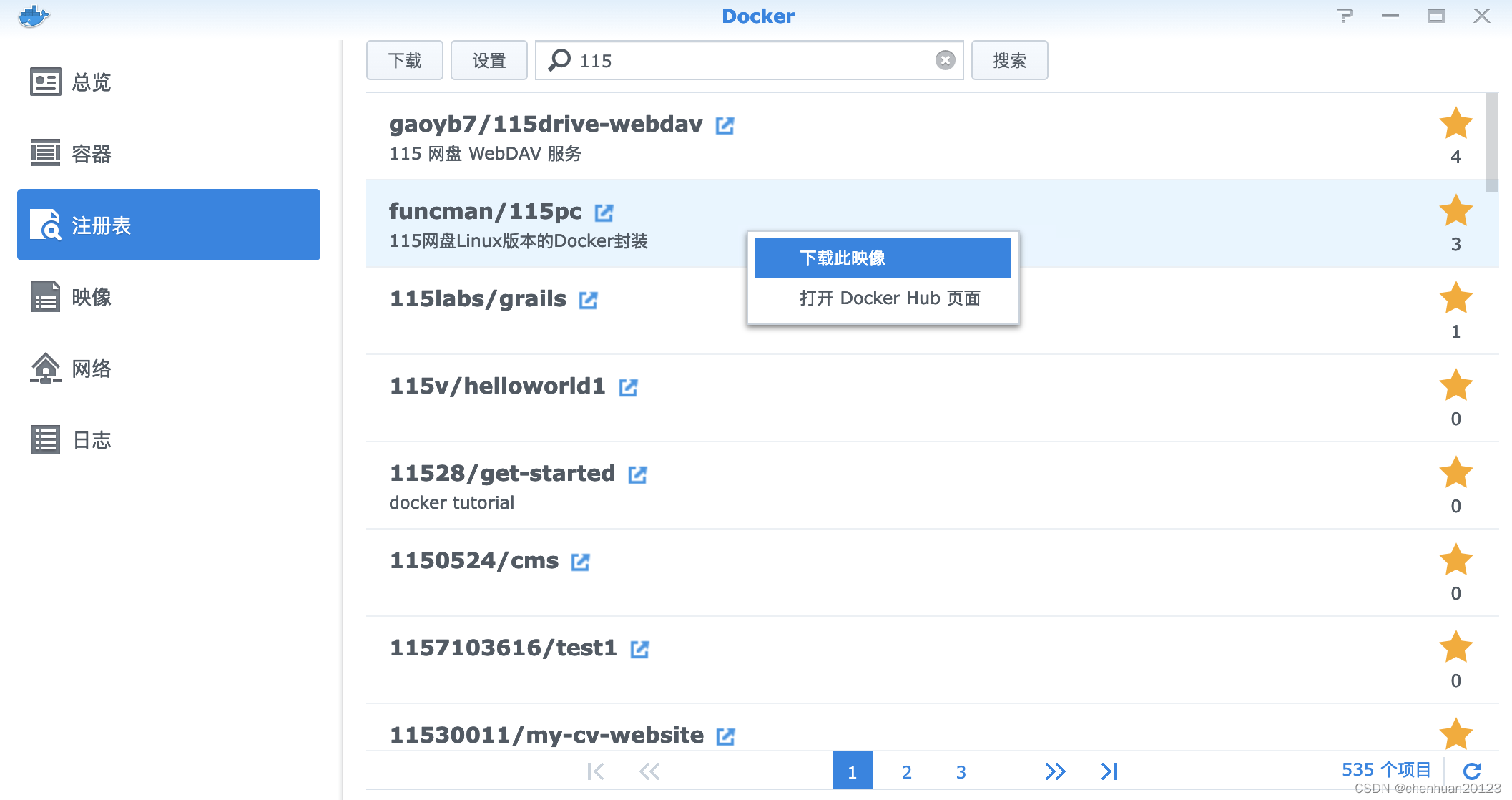Open the 映像 images section
Image resolution: width=1512 pixels, height=800 pixels.
pos(169,296)
